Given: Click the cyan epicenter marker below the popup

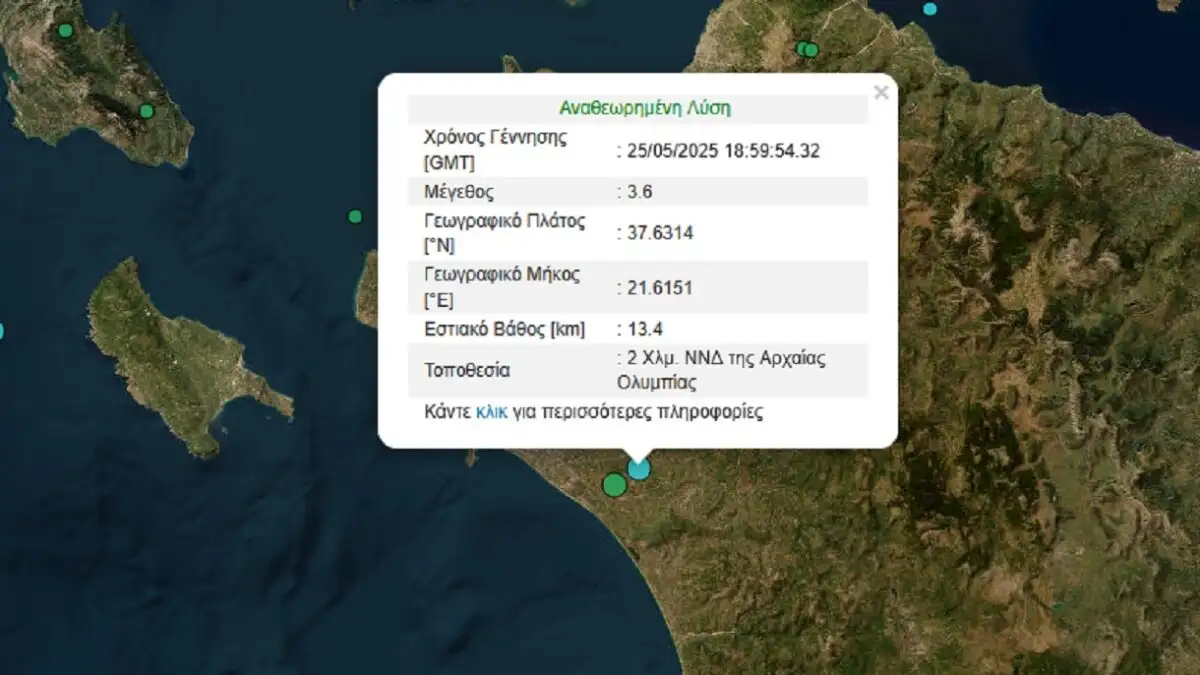Looking at the screenshot, I should pyautogui.click(x=638, y=468).
